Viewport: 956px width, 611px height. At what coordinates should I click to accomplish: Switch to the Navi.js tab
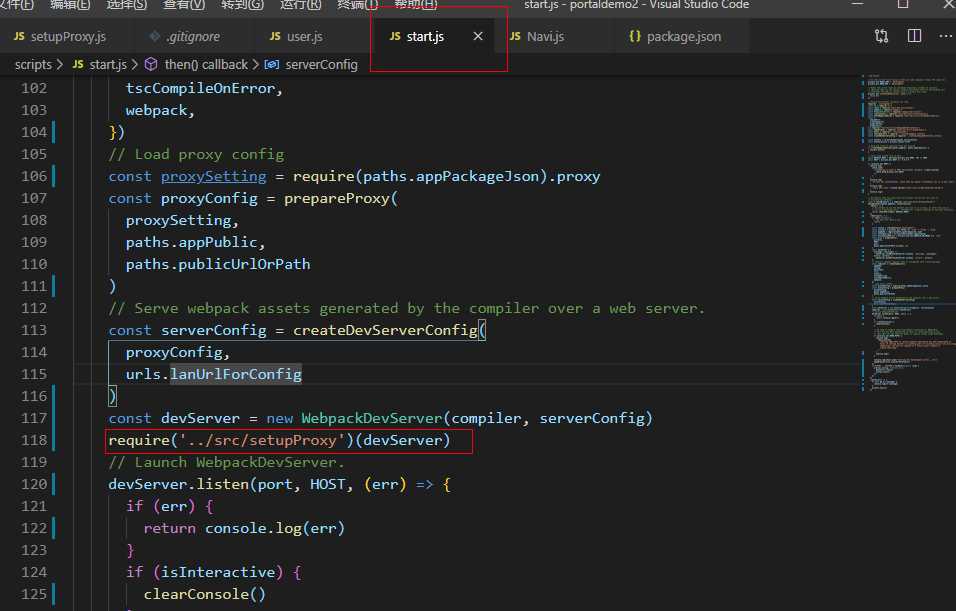pos(537,37)
